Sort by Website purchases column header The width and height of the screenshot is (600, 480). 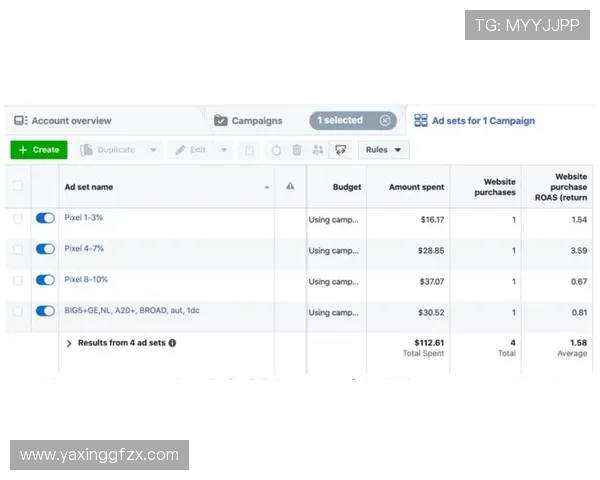tap(495, 187)
